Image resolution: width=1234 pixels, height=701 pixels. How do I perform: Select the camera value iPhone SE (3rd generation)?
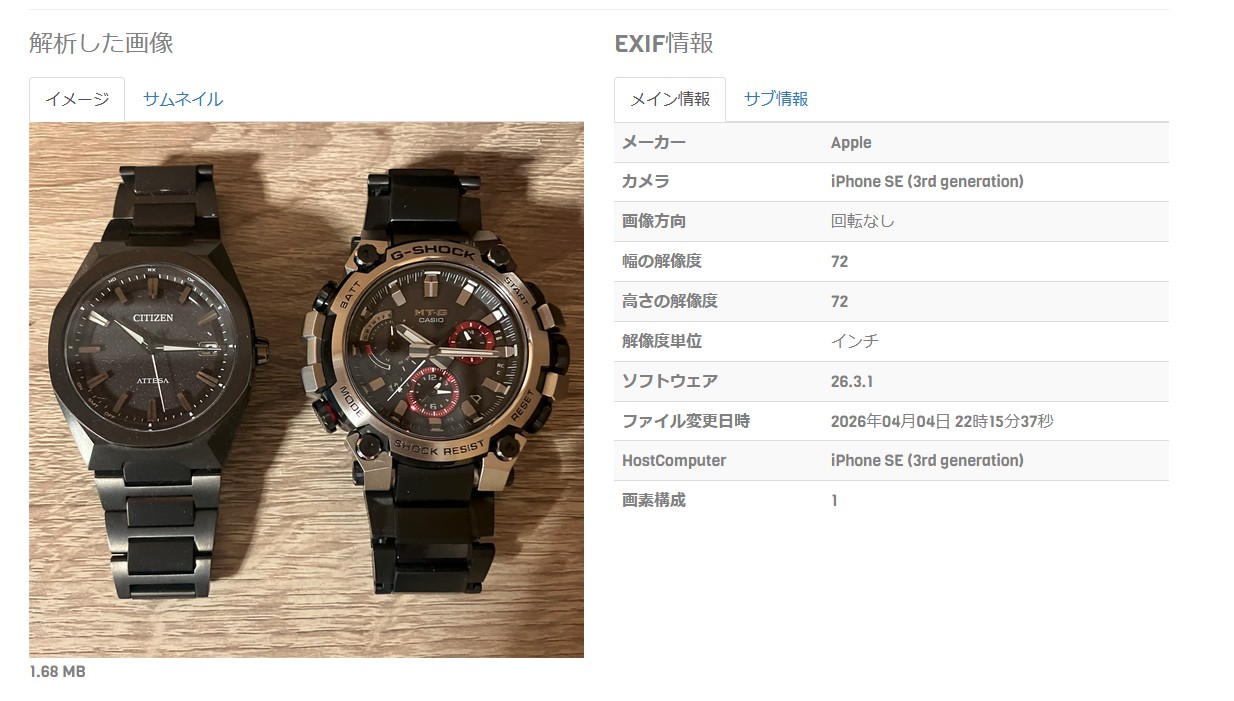tap(927, 182)
